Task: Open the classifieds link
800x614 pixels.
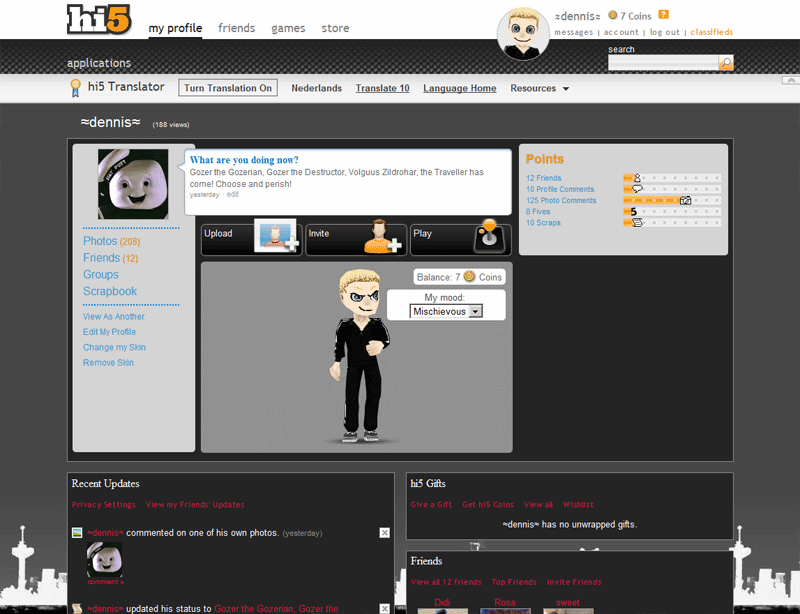Action: pos(711,32)
